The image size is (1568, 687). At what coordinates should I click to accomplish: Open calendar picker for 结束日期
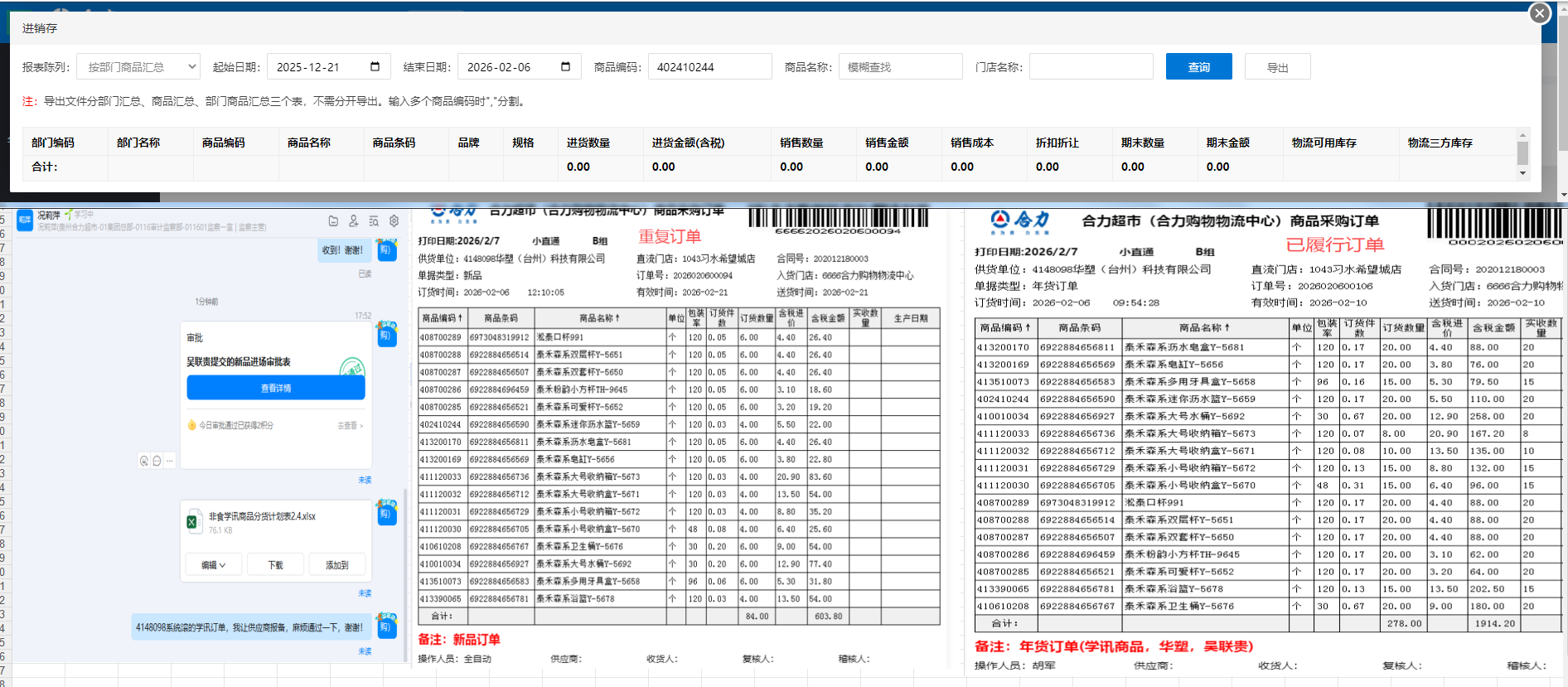coord(565,67)
